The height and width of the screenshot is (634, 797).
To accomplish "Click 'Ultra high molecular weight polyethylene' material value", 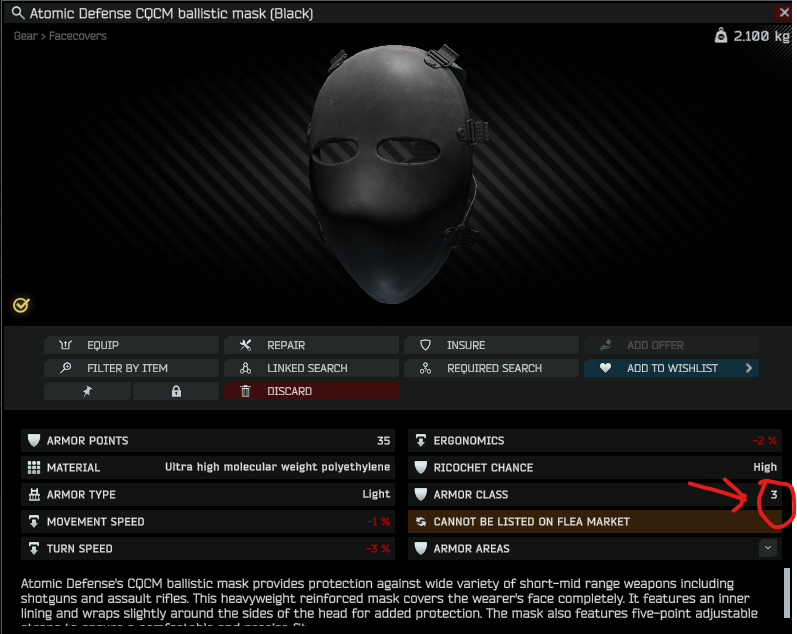I will point(278,467).
